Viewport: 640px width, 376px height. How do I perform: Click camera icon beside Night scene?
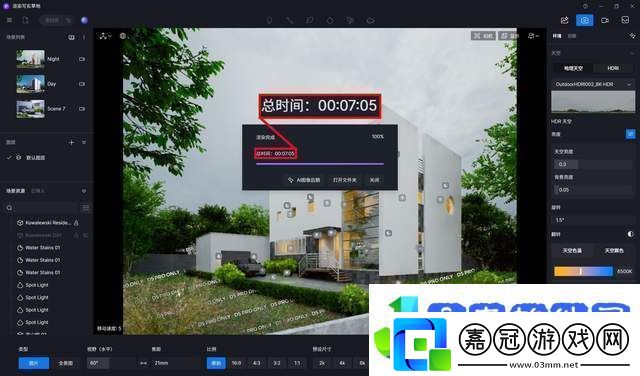click(x=82, y=59)
